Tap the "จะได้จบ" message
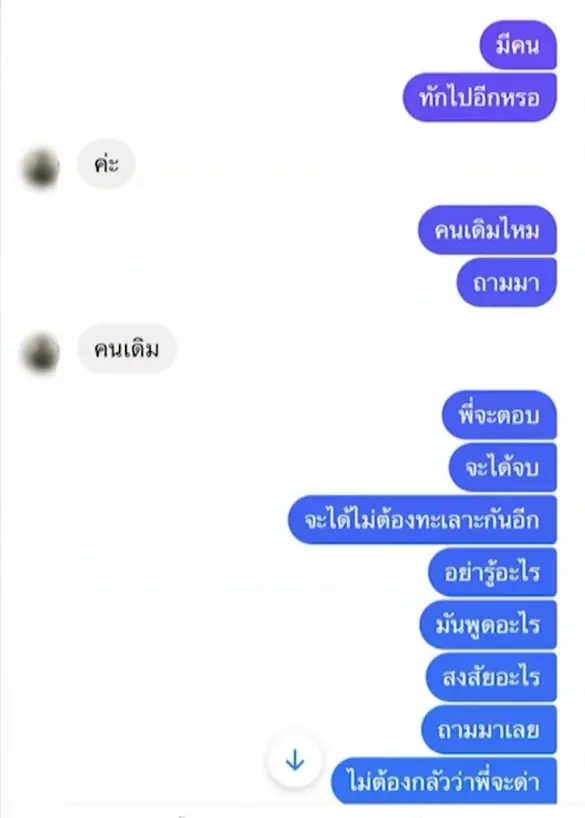Viewport: 585px width, 818px height. coord(503,467)
